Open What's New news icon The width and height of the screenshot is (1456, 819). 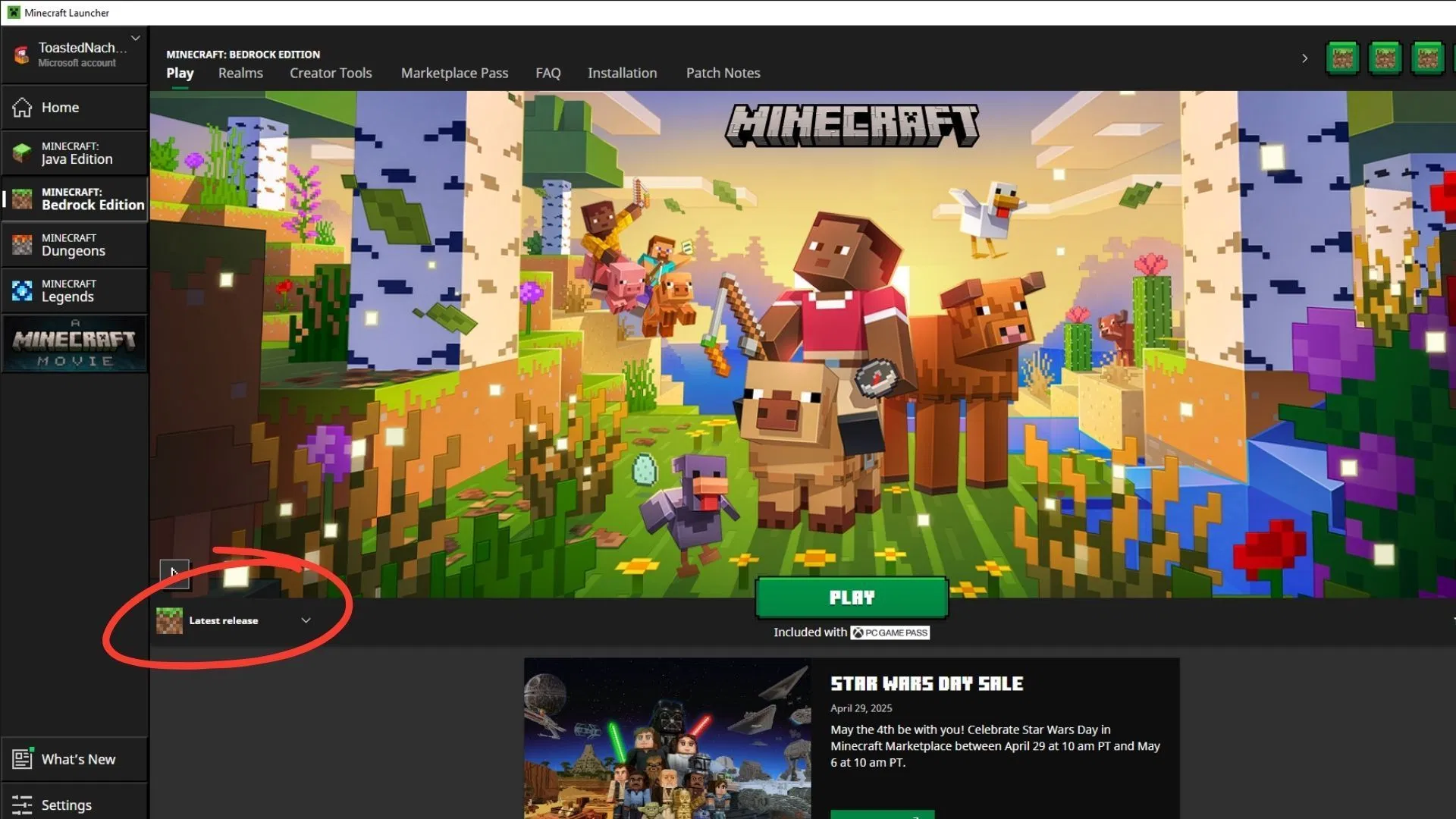coord(22,759)
